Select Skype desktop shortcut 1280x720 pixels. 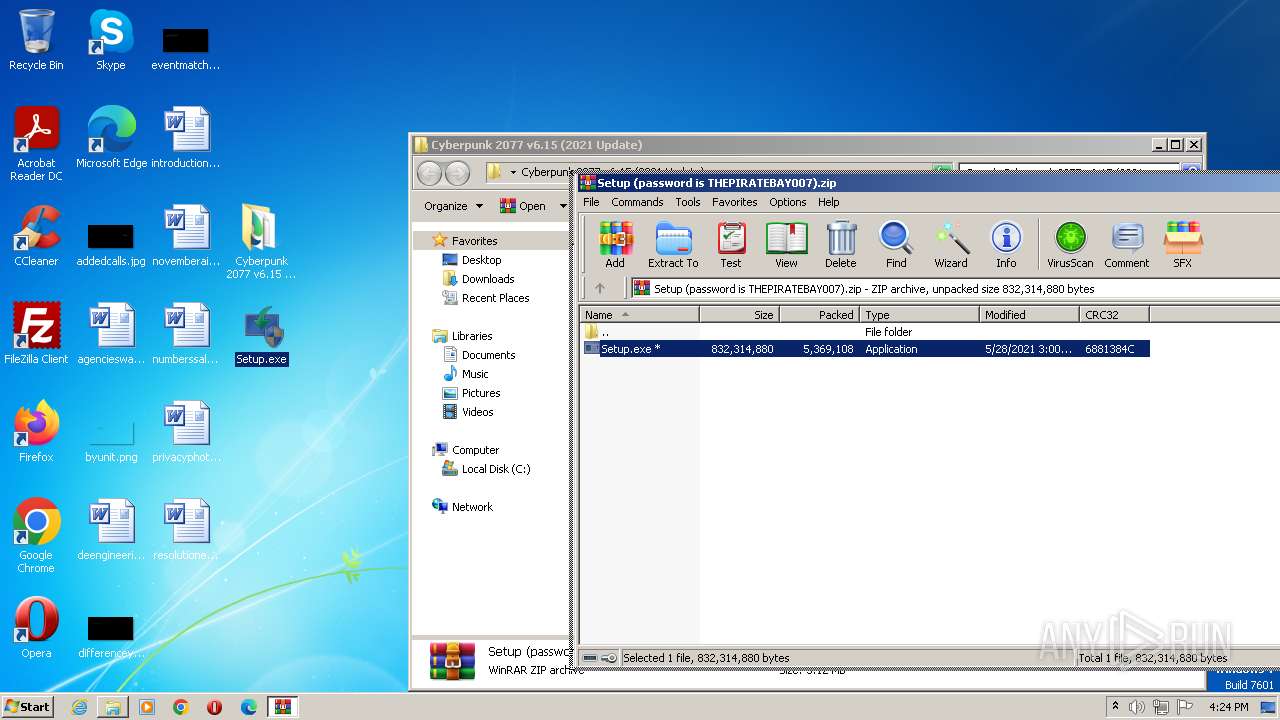110,40
